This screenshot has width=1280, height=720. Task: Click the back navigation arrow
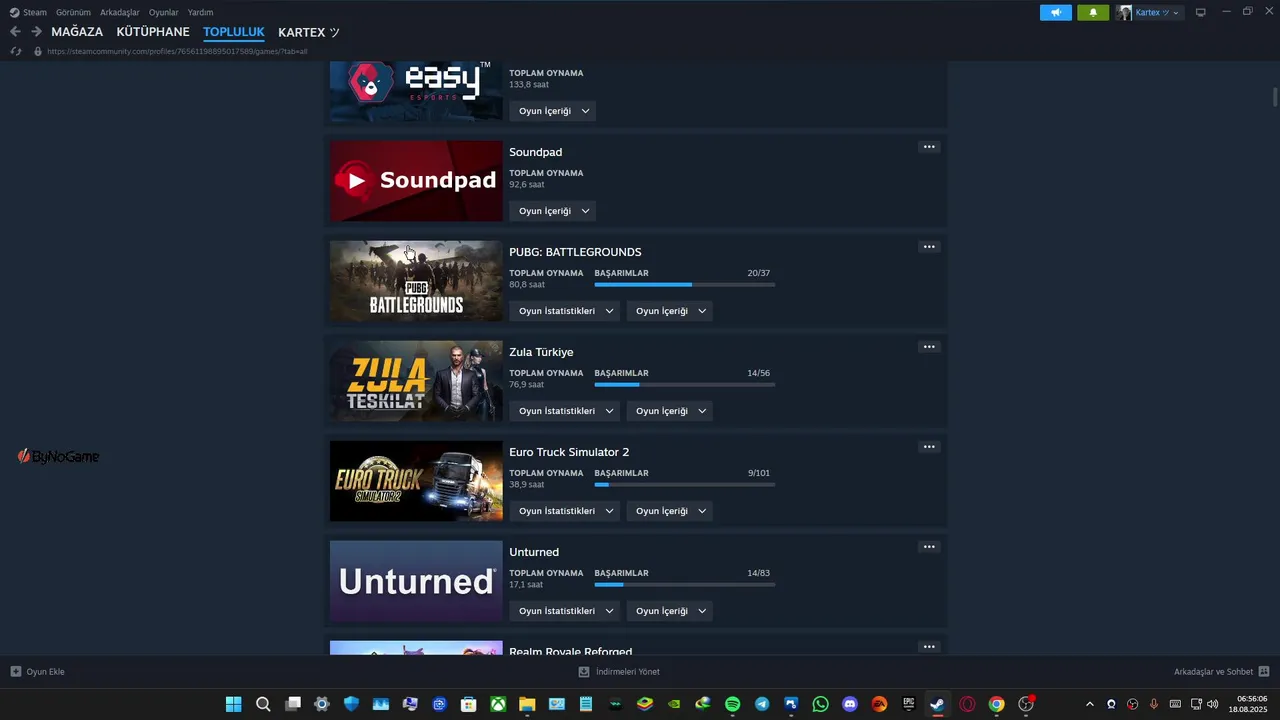click(x=15, y=32)
